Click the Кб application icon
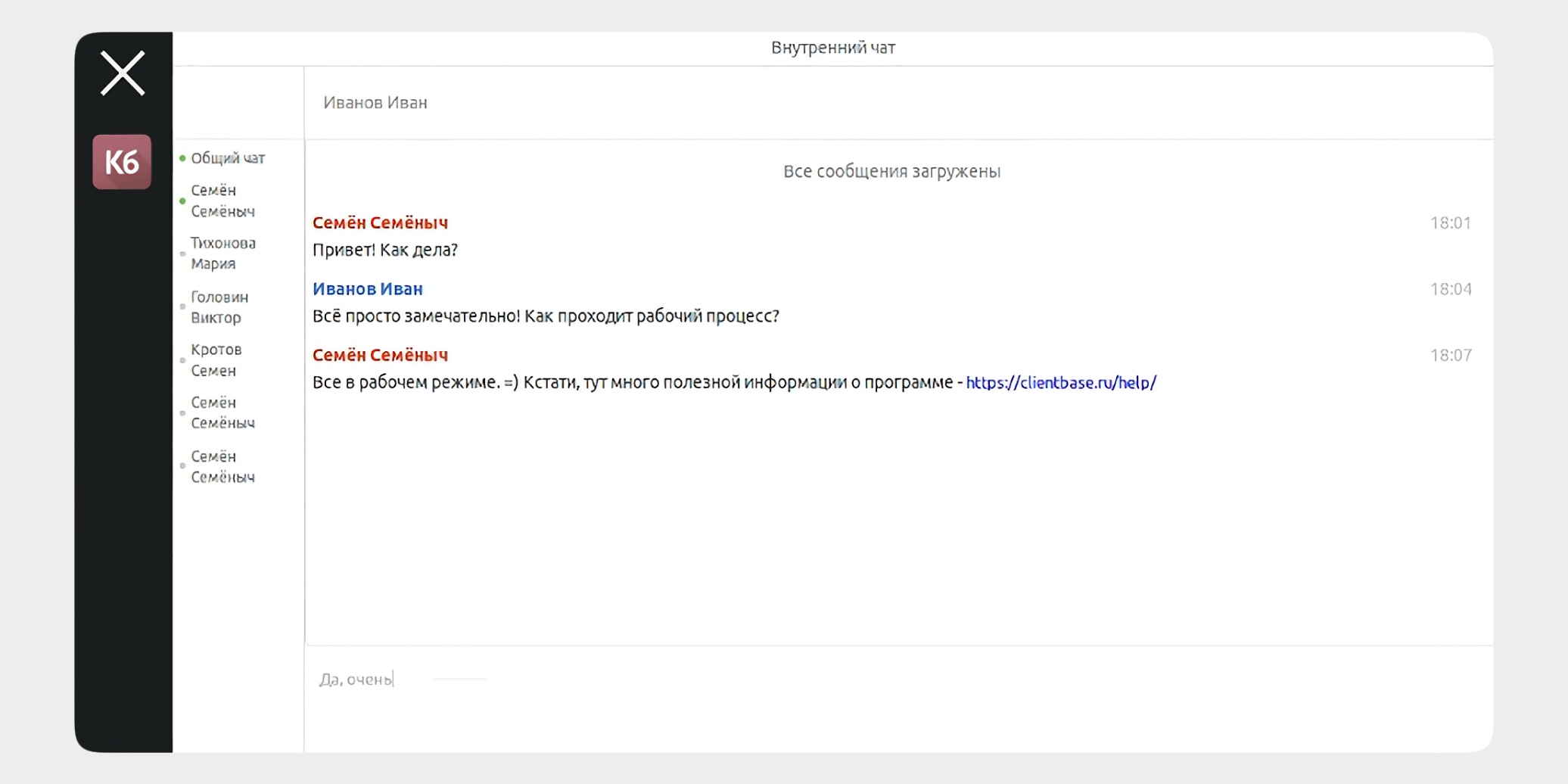1568x784 pixels. point(122,161)
